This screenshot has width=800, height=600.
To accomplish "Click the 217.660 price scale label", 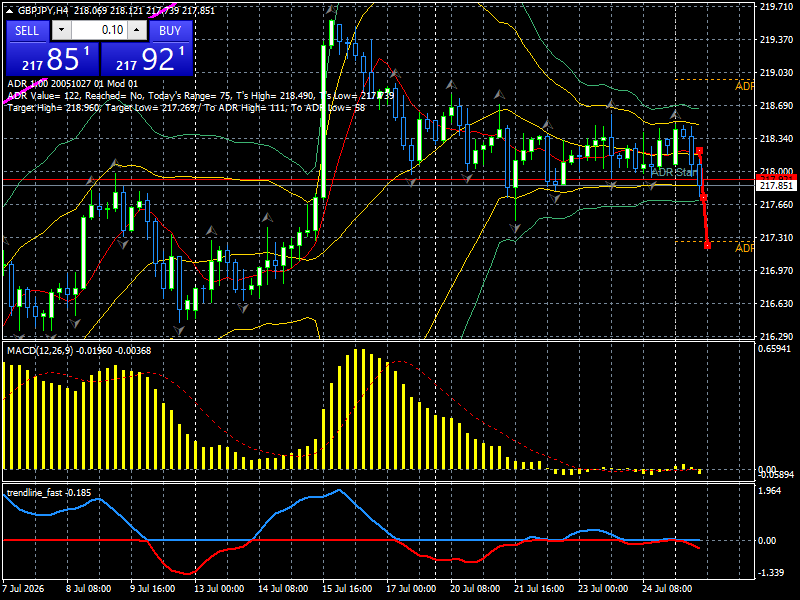I will click(776, 205).
